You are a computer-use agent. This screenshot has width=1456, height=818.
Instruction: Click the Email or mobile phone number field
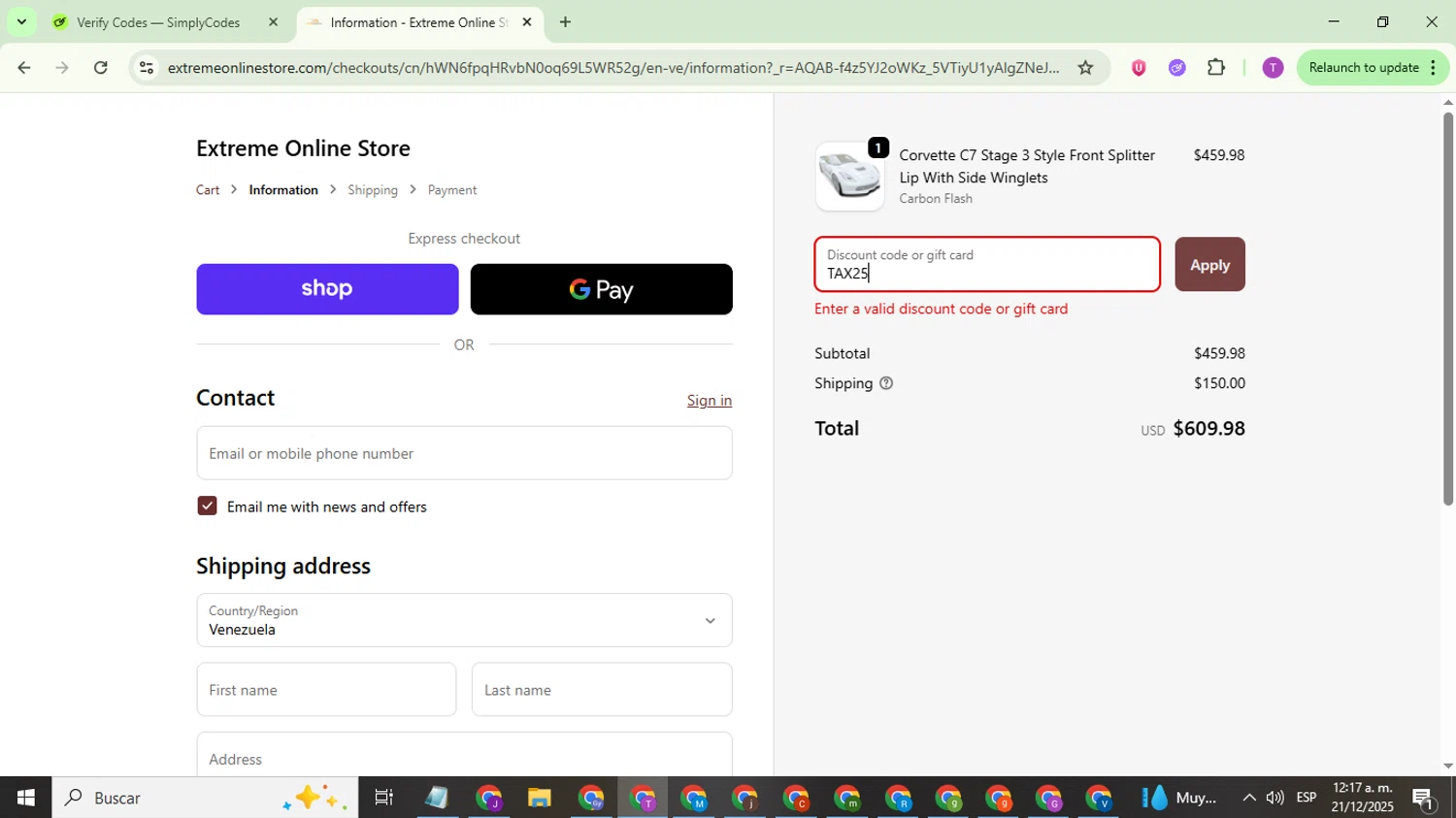(464, 453)
